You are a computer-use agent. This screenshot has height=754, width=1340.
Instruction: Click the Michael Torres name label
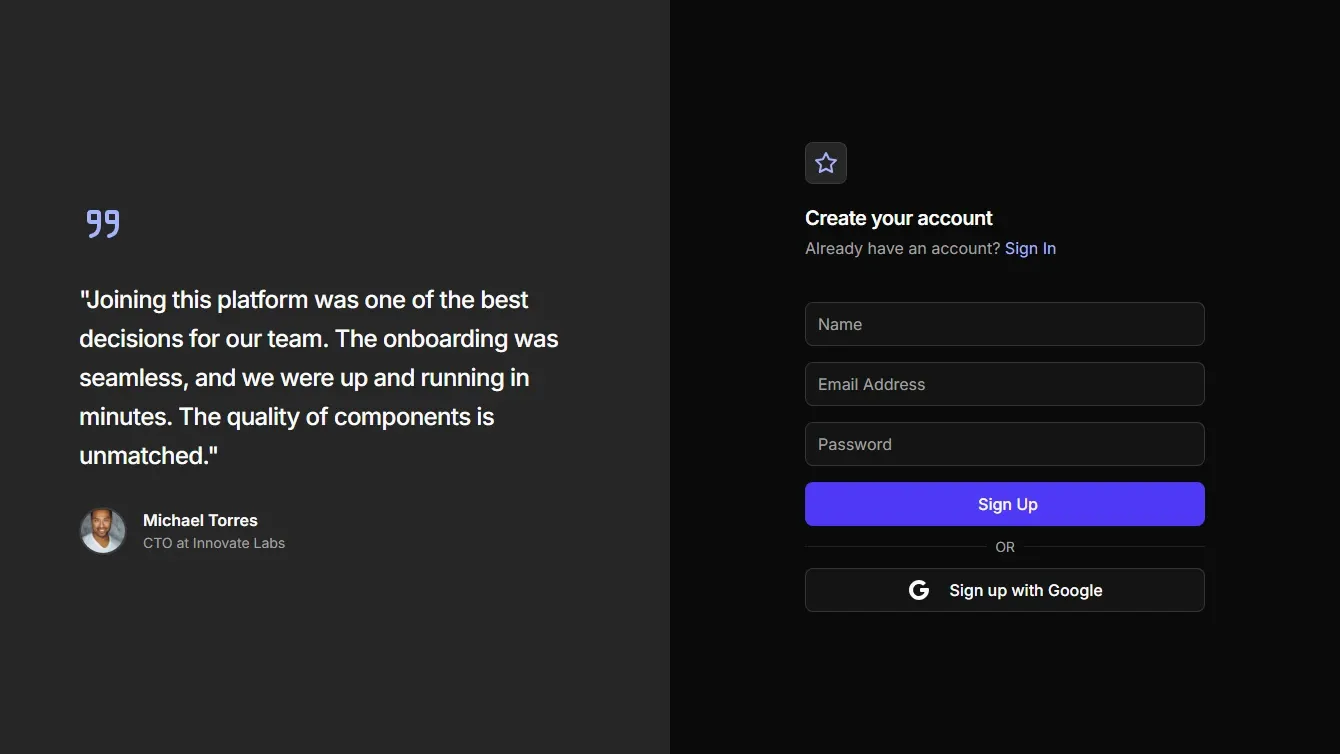click(x=200, y=520)
